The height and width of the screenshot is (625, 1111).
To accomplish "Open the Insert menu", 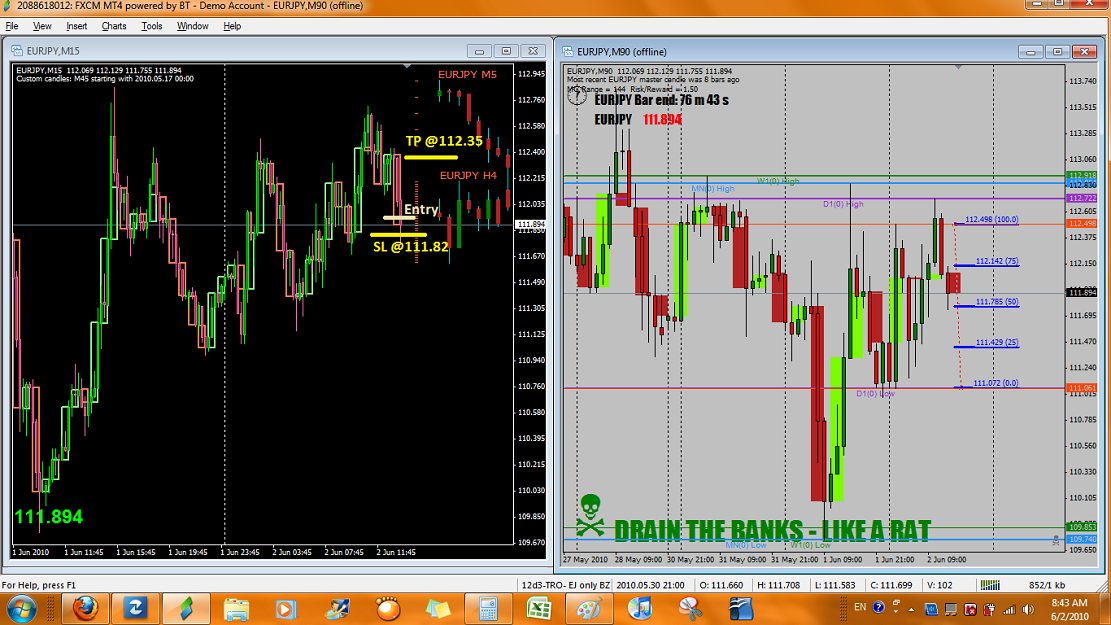I will click(77, 26).
